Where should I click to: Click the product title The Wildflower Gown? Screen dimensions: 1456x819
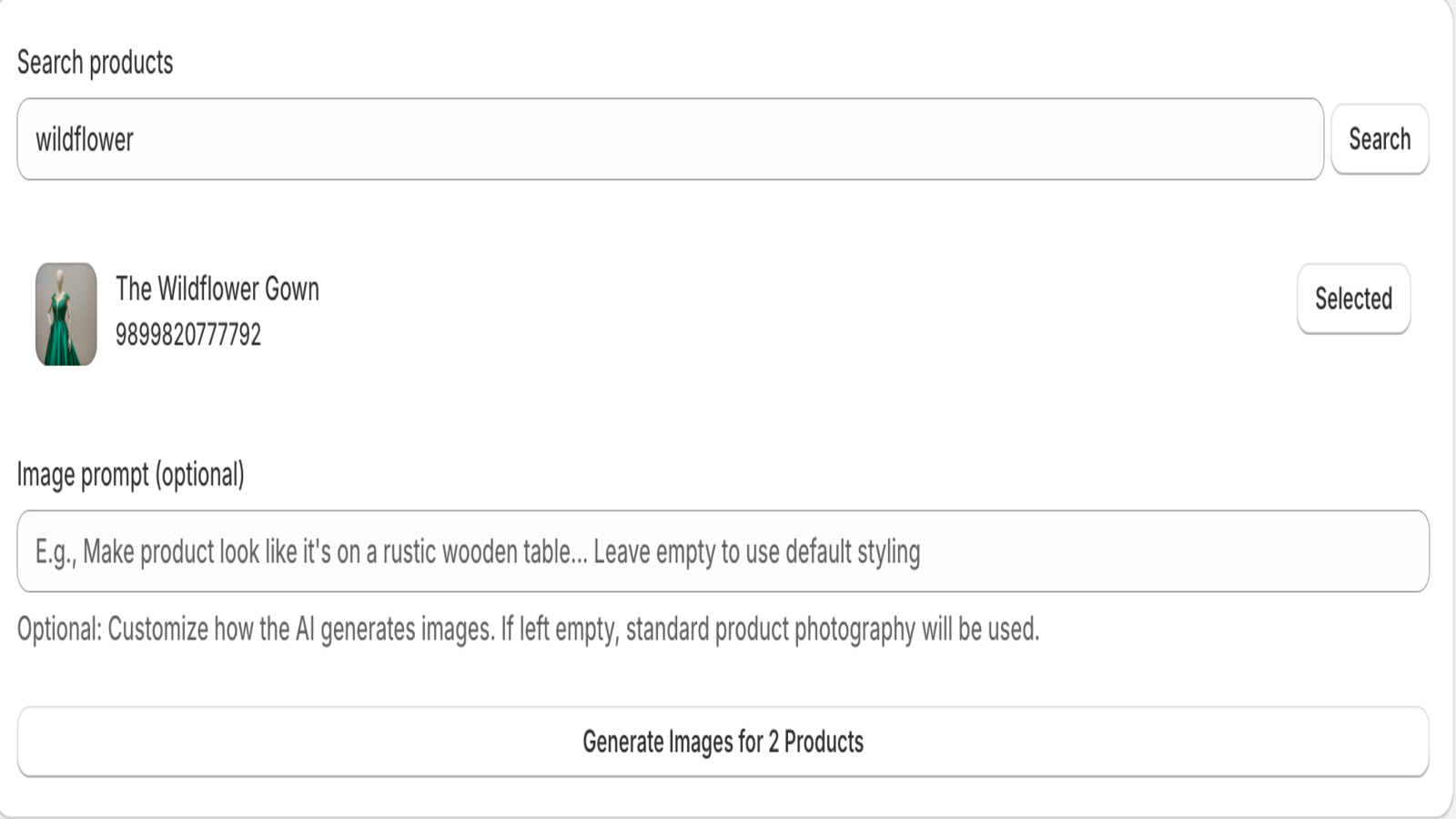point(217,289)
